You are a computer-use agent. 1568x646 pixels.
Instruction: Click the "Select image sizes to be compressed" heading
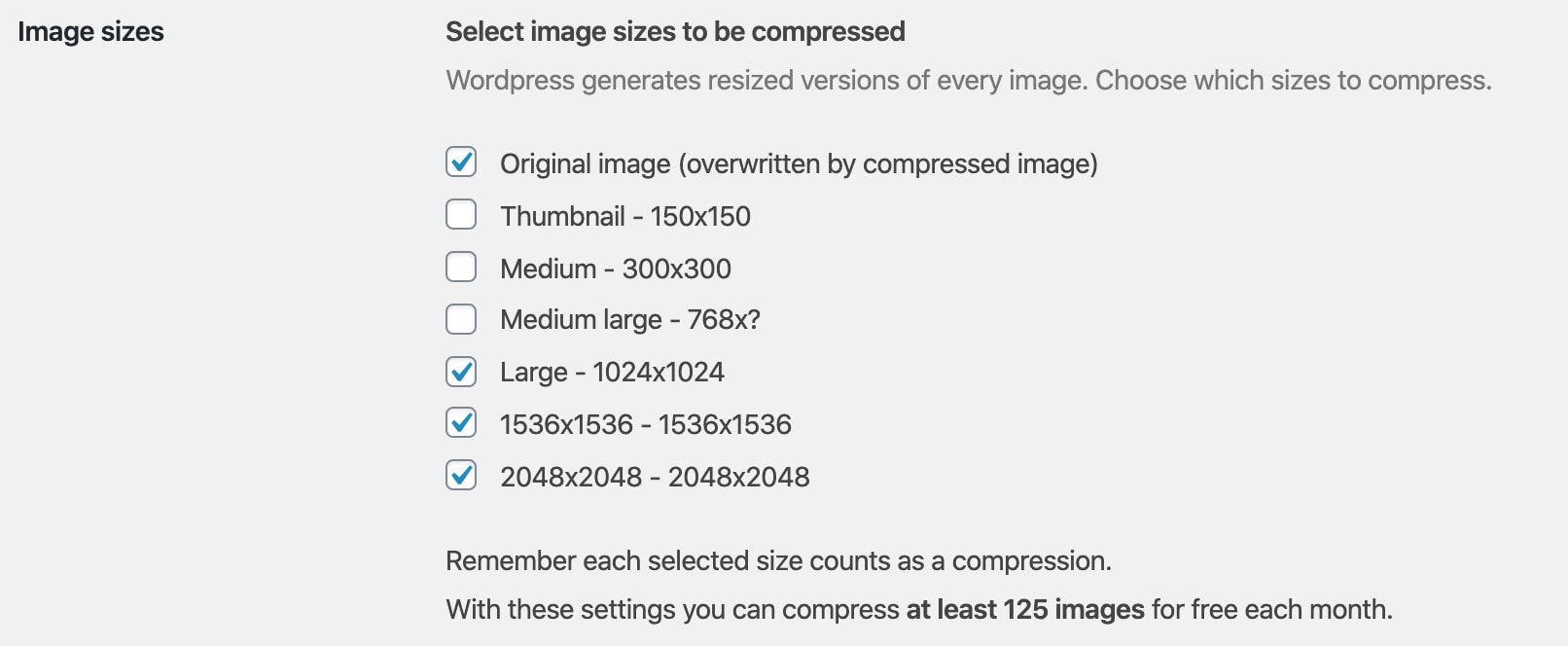674,32
